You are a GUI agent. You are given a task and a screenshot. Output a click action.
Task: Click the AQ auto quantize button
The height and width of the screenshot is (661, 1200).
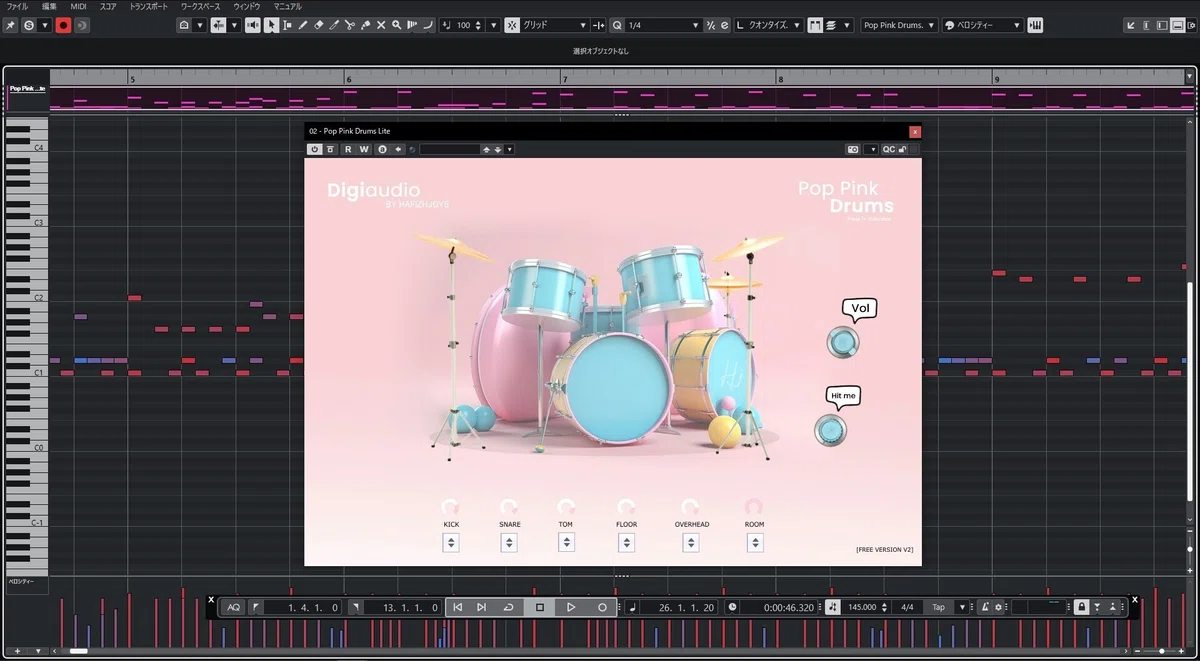233,607
